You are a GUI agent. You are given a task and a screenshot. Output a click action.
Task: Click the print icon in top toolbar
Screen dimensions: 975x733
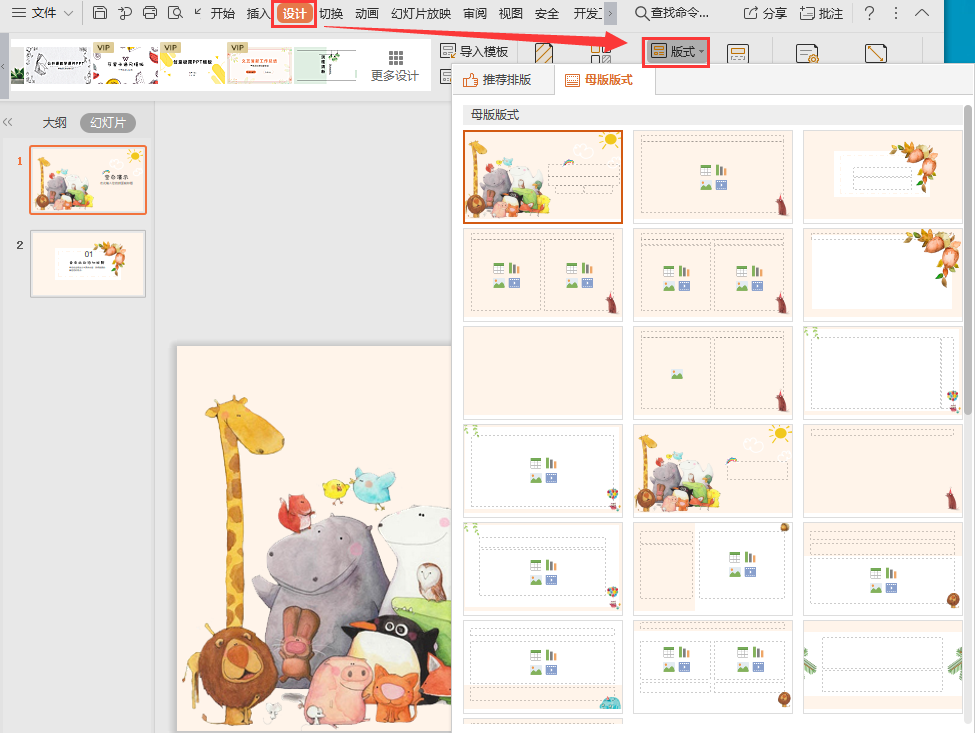[150, 13]
